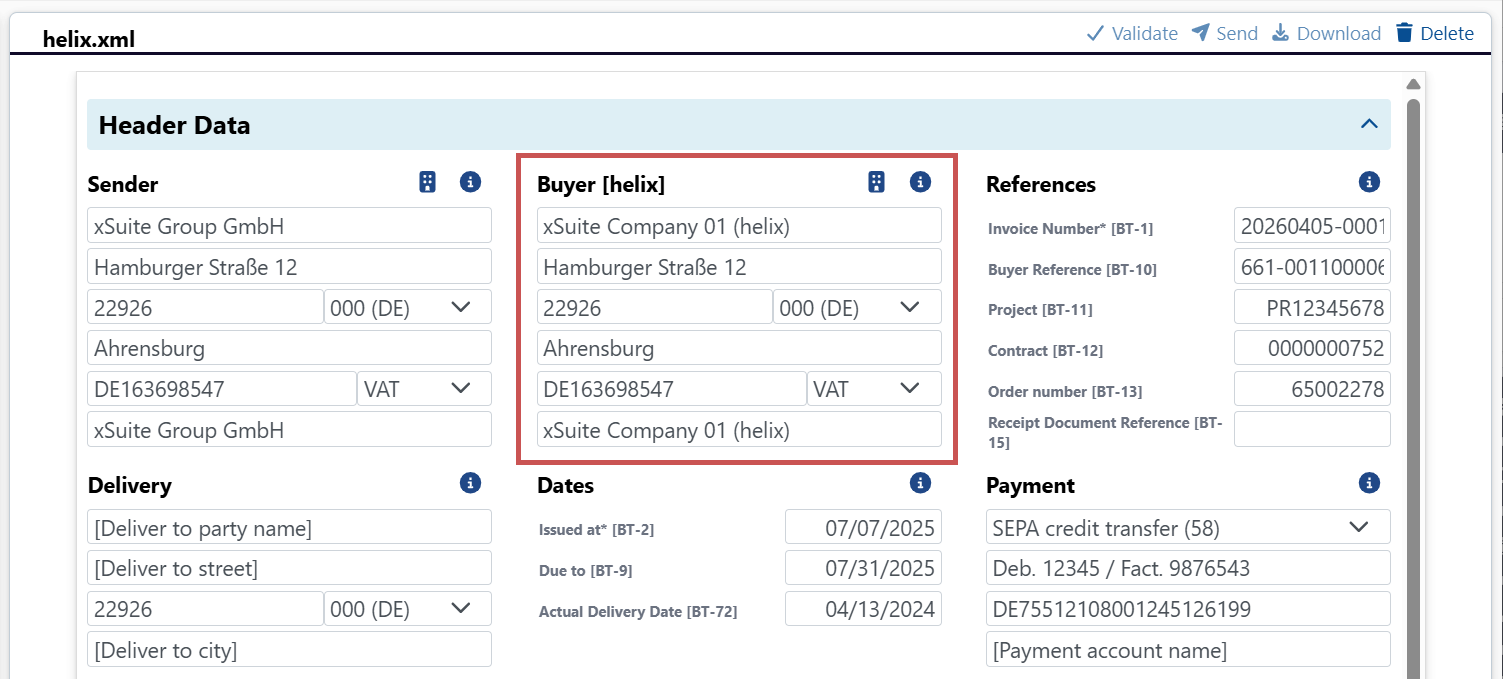
Task: Click the Send paper plane icon
Action: (x=1200, y=33)
